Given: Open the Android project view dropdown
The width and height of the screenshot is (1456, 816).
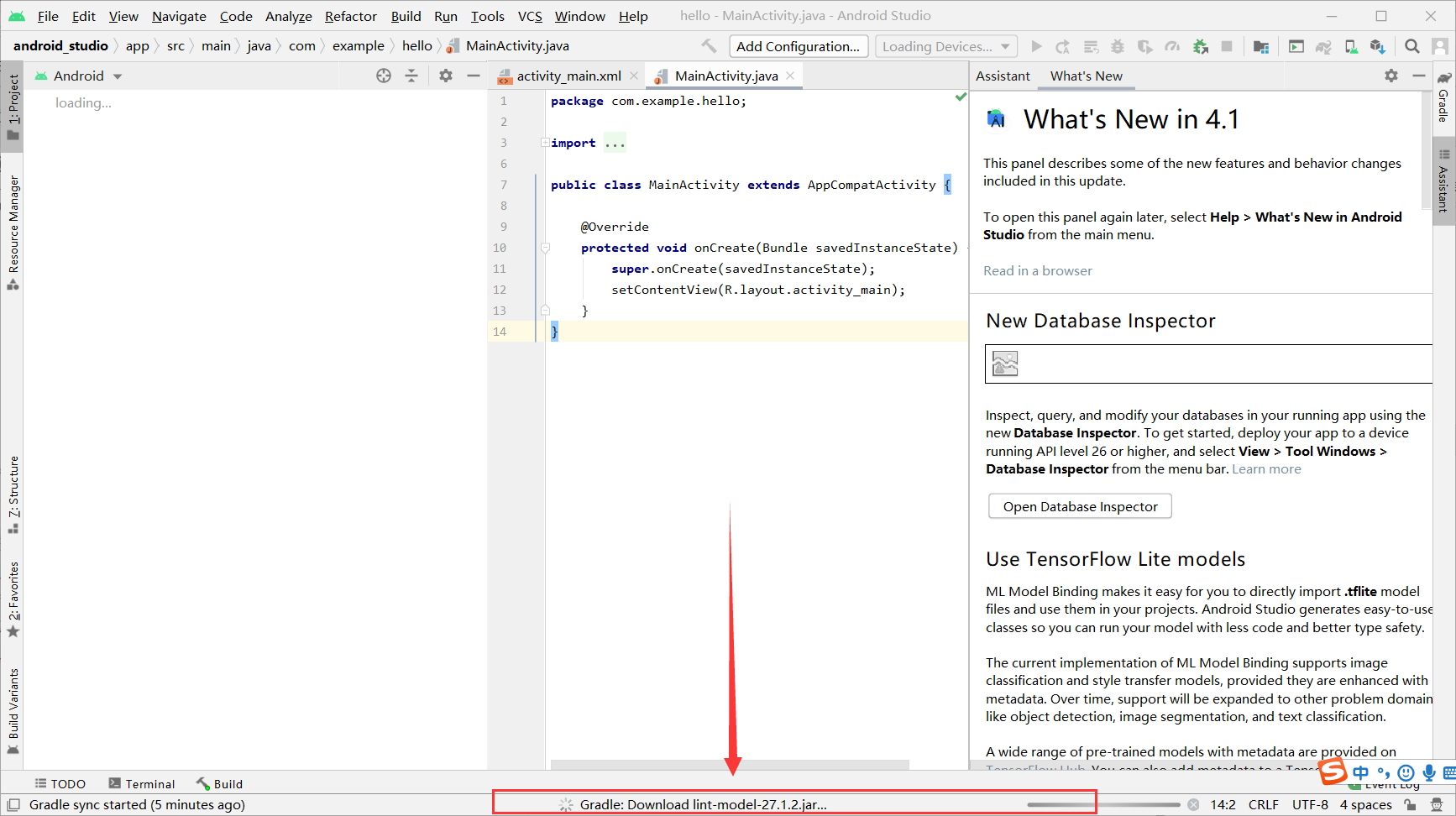Looking at the screenshot, I should point(79,76).
